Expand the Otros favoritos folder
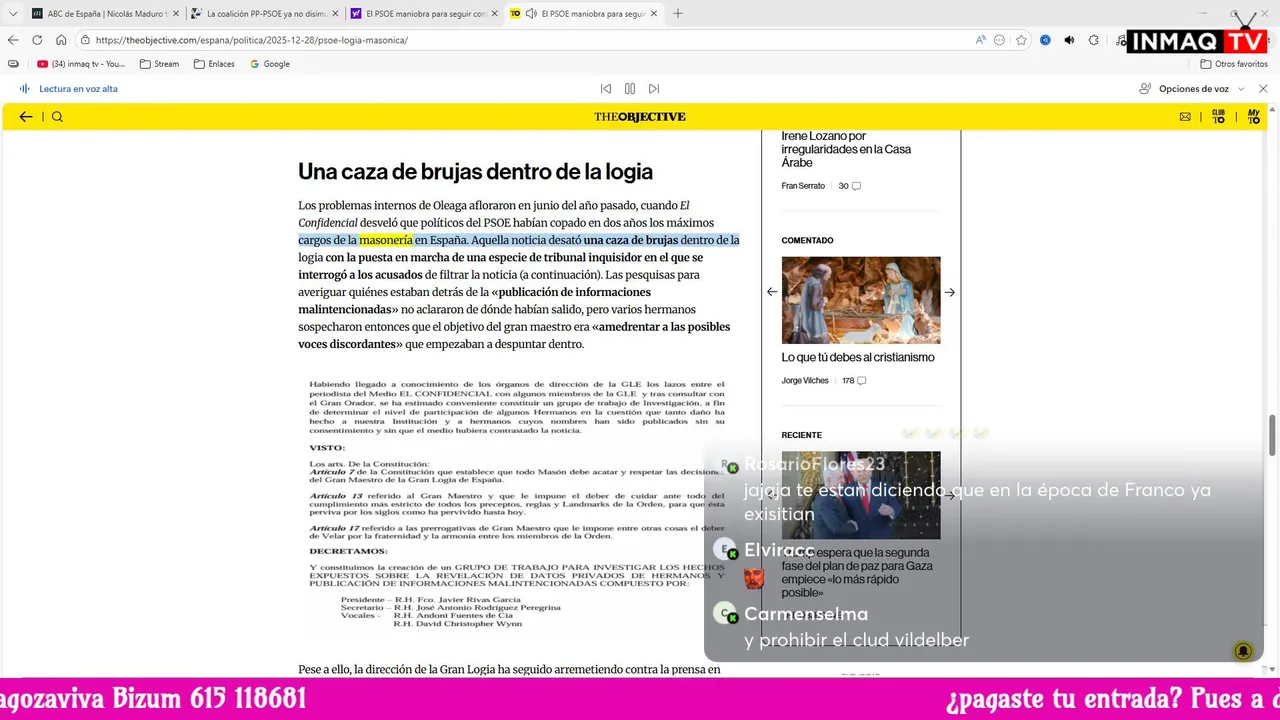This screenshot has height=720, width=1280. (1234, 64)
